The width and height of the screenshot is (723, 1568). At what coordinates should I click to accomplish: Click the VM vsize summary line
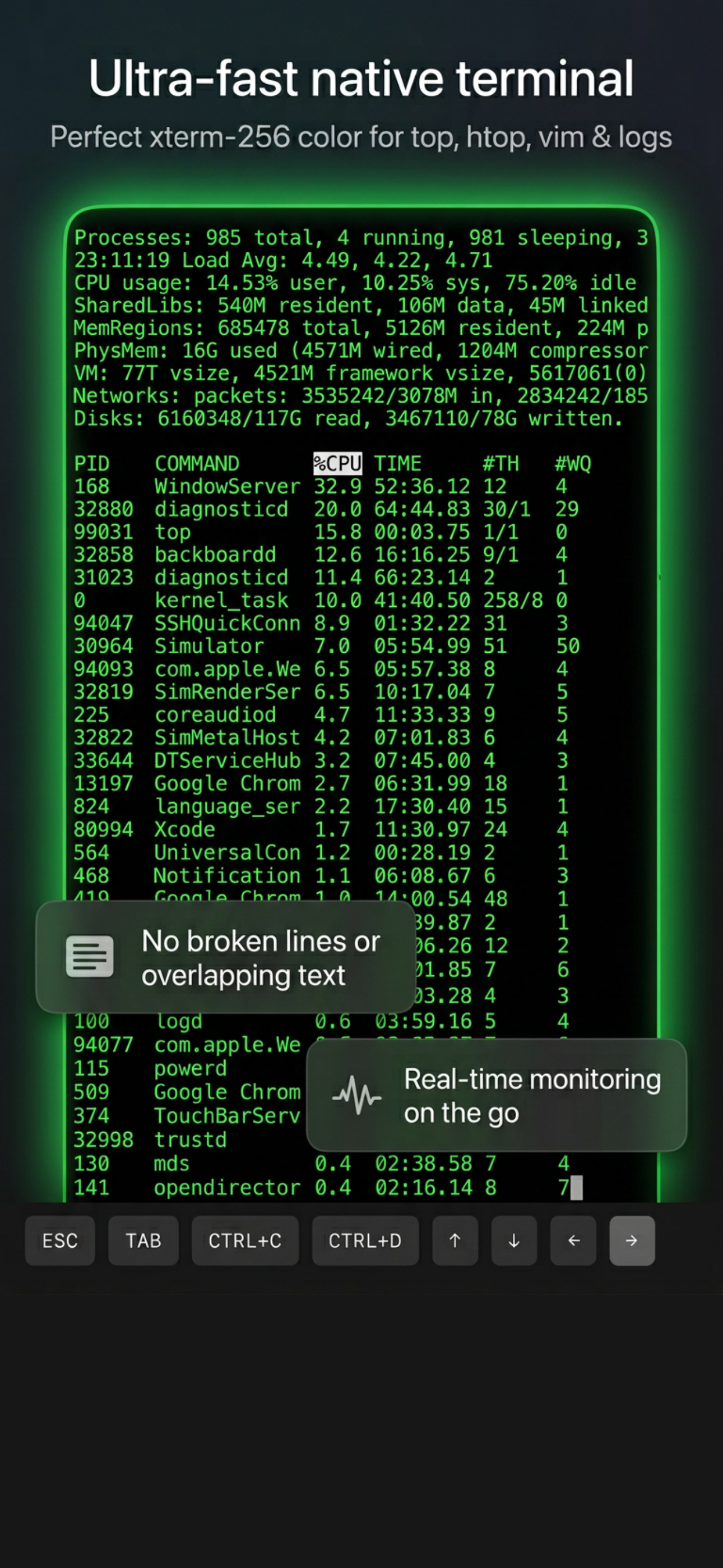click(x=360, y=373)
